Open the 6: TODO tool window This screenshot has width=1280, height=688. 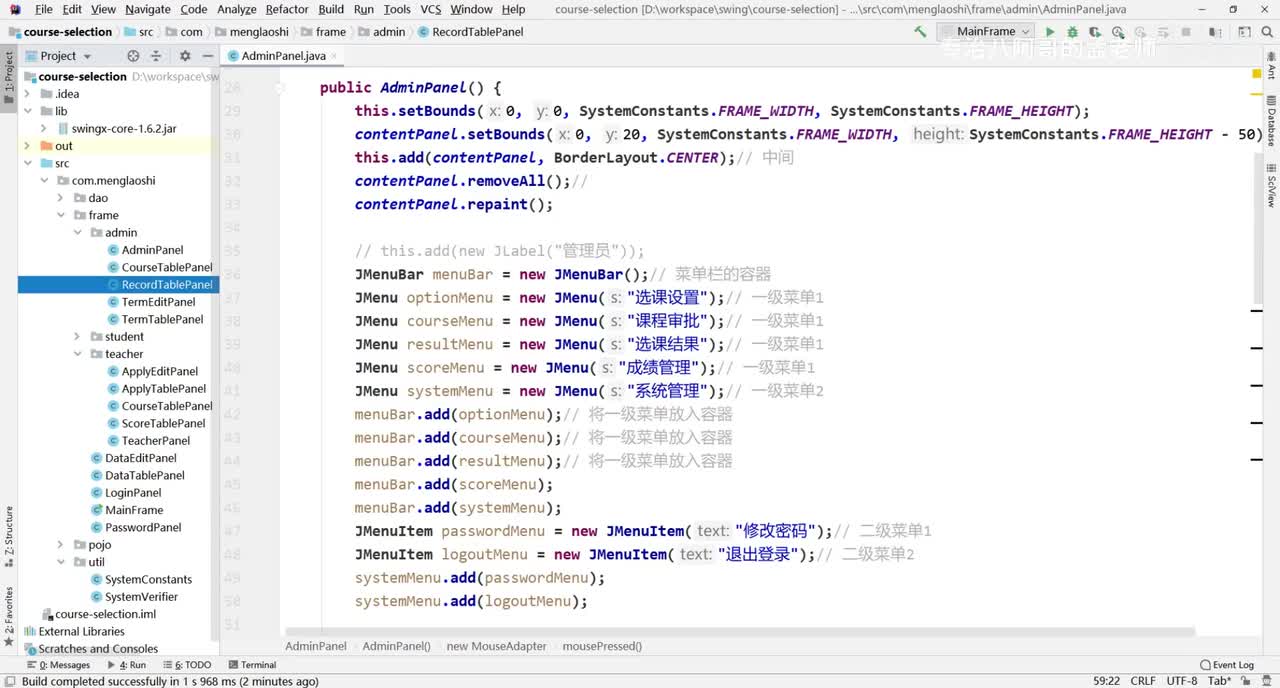point(186,665)
